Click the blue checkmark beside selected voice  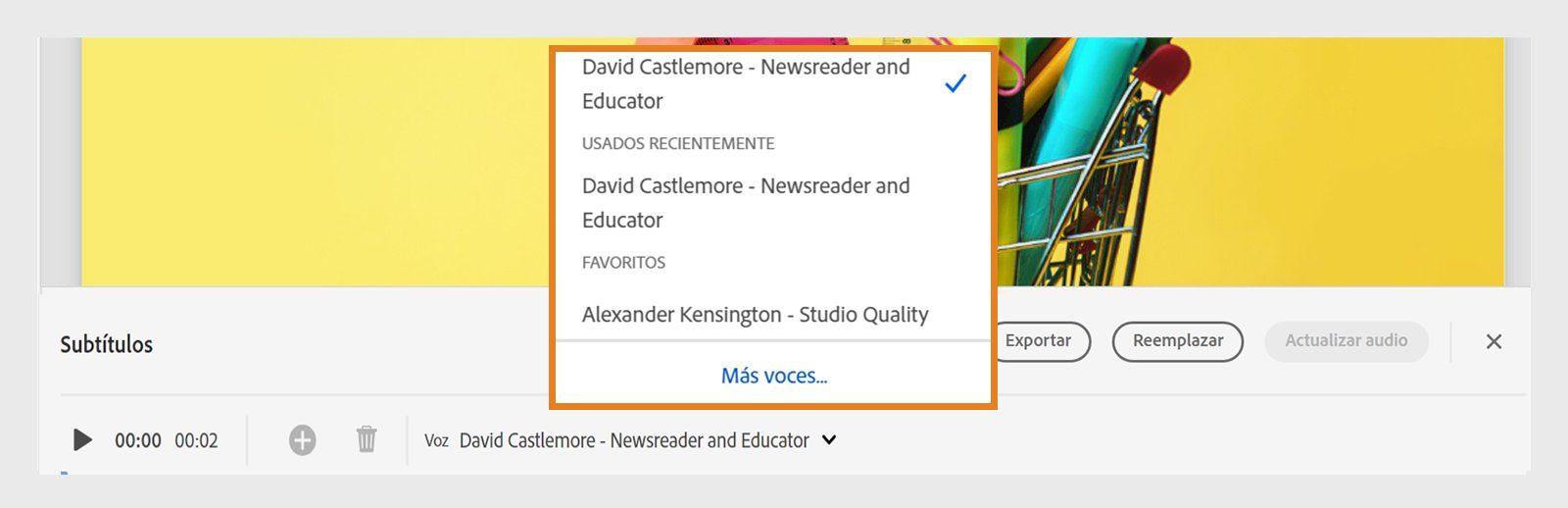coord(955,84)
